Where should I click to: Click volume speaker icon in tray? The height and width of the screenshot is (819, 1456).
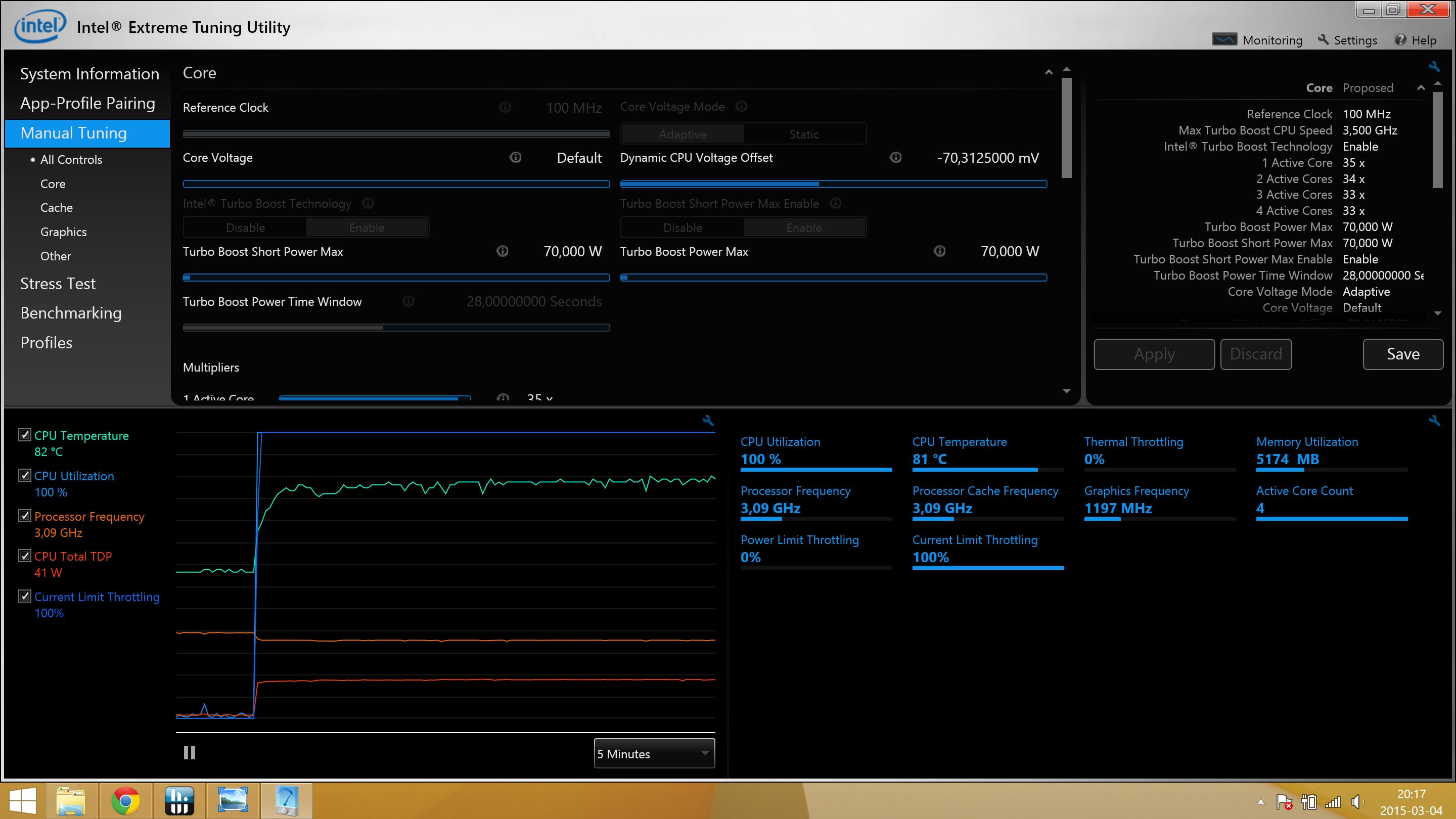pyautogui.click(x=1356, y=802)
